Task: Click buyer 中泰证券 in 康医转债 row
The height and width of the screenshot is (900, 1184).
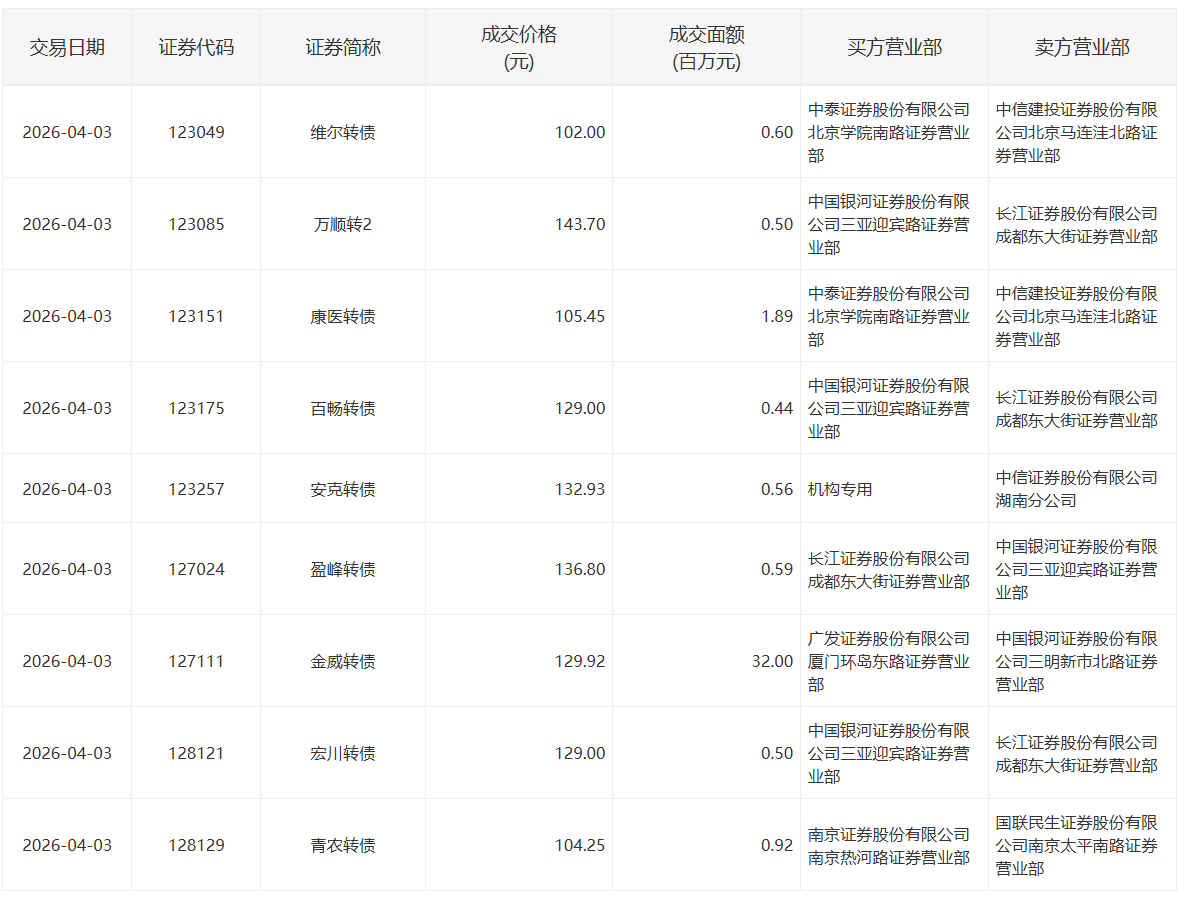Action: point(889,316)
